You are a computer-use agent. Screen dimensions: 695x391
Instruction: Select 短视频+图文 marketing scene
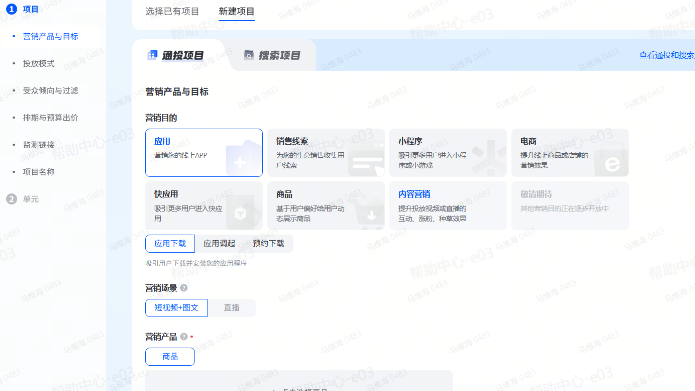point(176,308)
